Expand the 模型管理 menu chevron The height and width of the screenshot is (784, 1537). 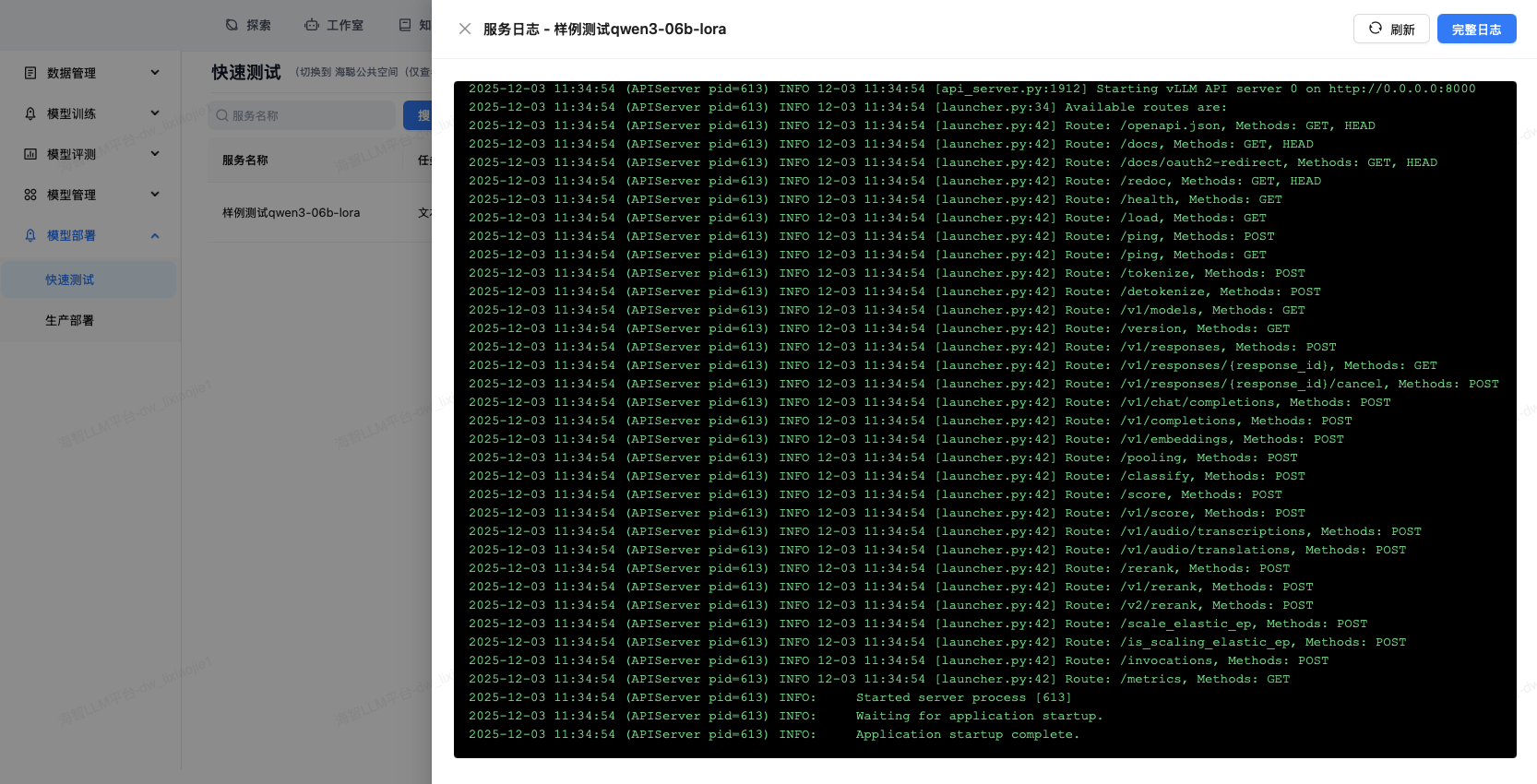[x=155, y=194]
